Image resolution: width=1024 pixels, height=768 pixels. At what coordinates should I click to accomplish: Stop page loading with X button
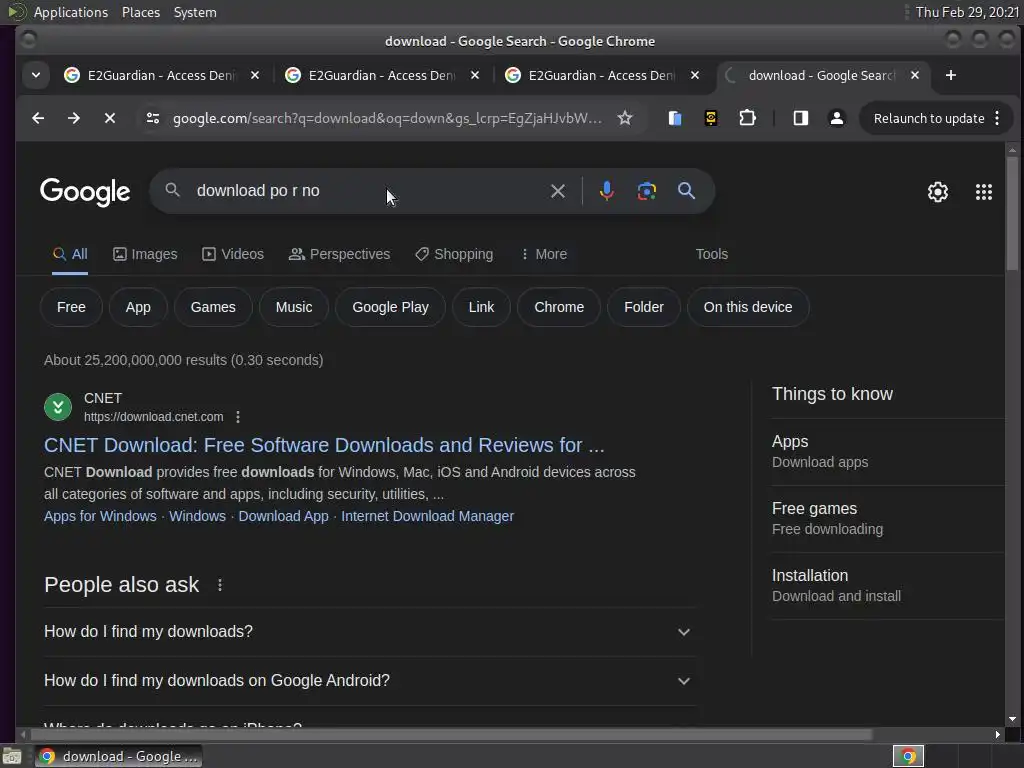(110, 118)
